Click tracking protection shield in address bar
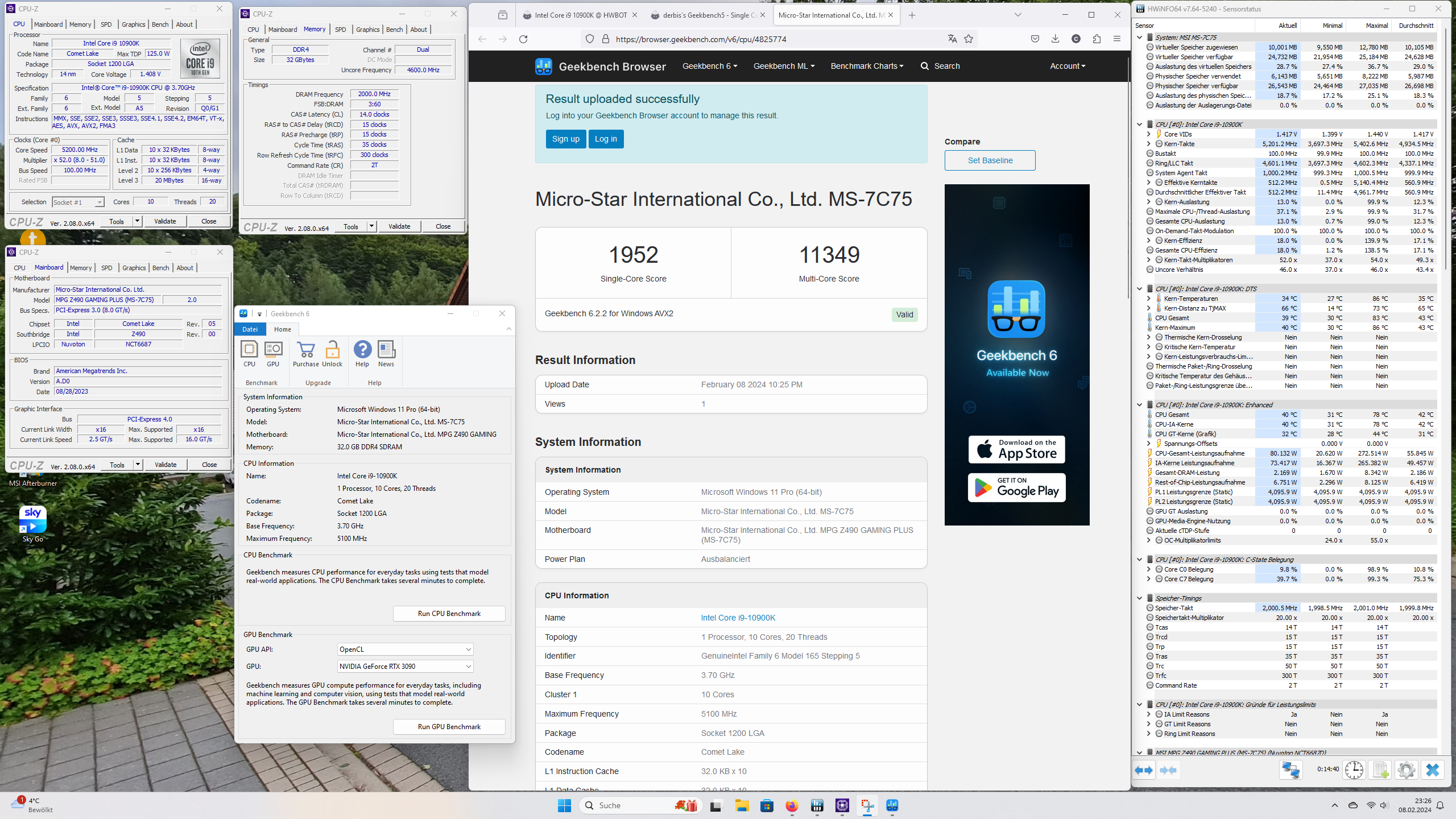This screenshot has width=1456, height=819. (590, 39)
